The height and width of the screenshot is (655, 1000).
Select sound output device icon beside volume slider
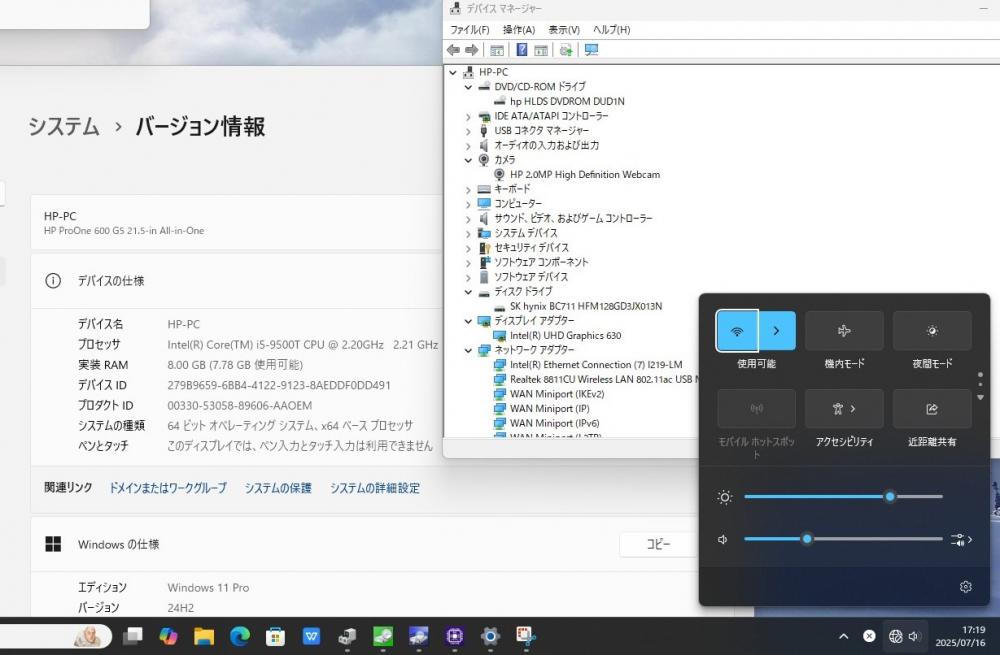961,540
